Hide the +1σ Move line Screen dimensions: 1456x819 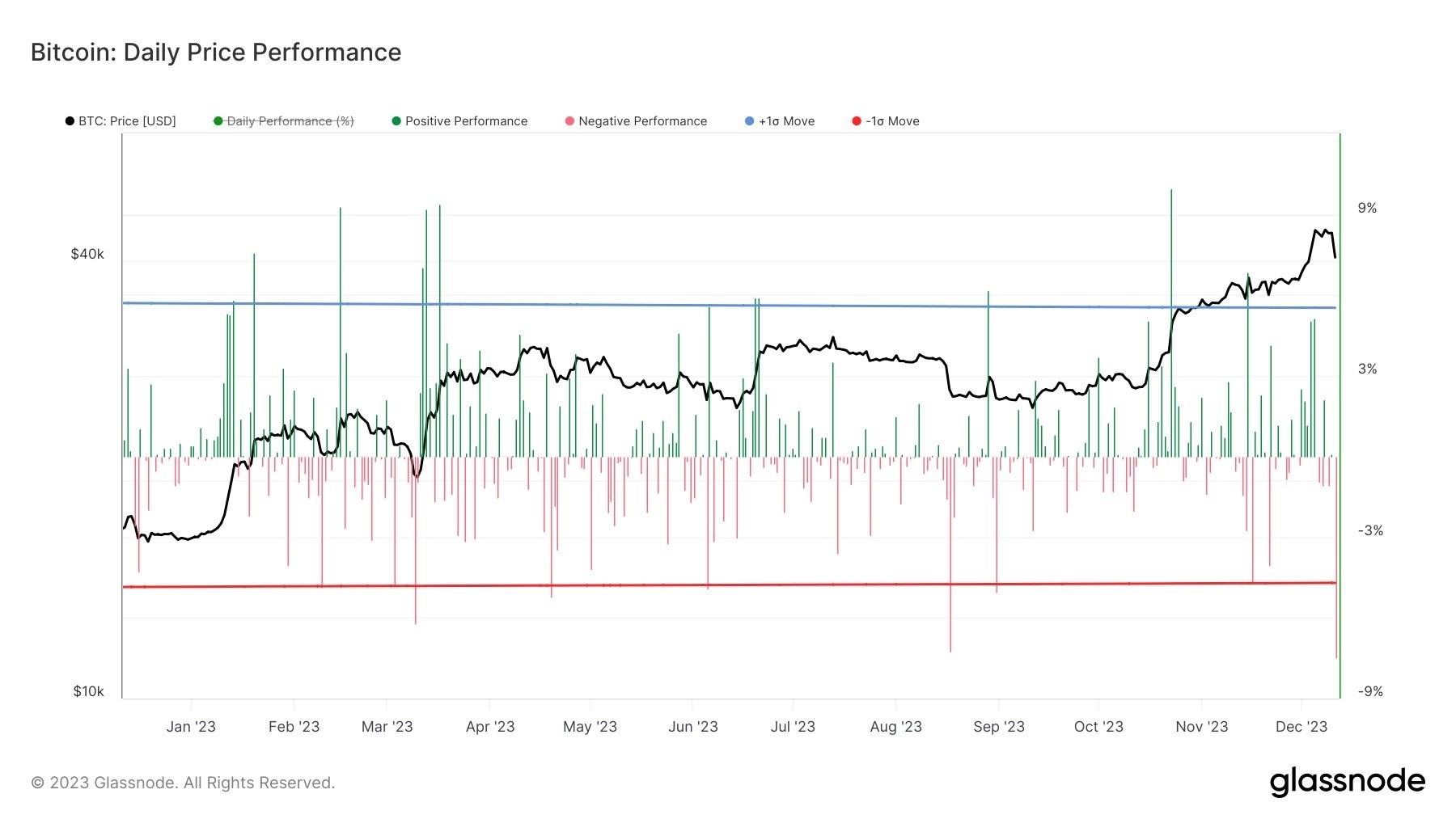pyautogui.click(x=780, y=121)
